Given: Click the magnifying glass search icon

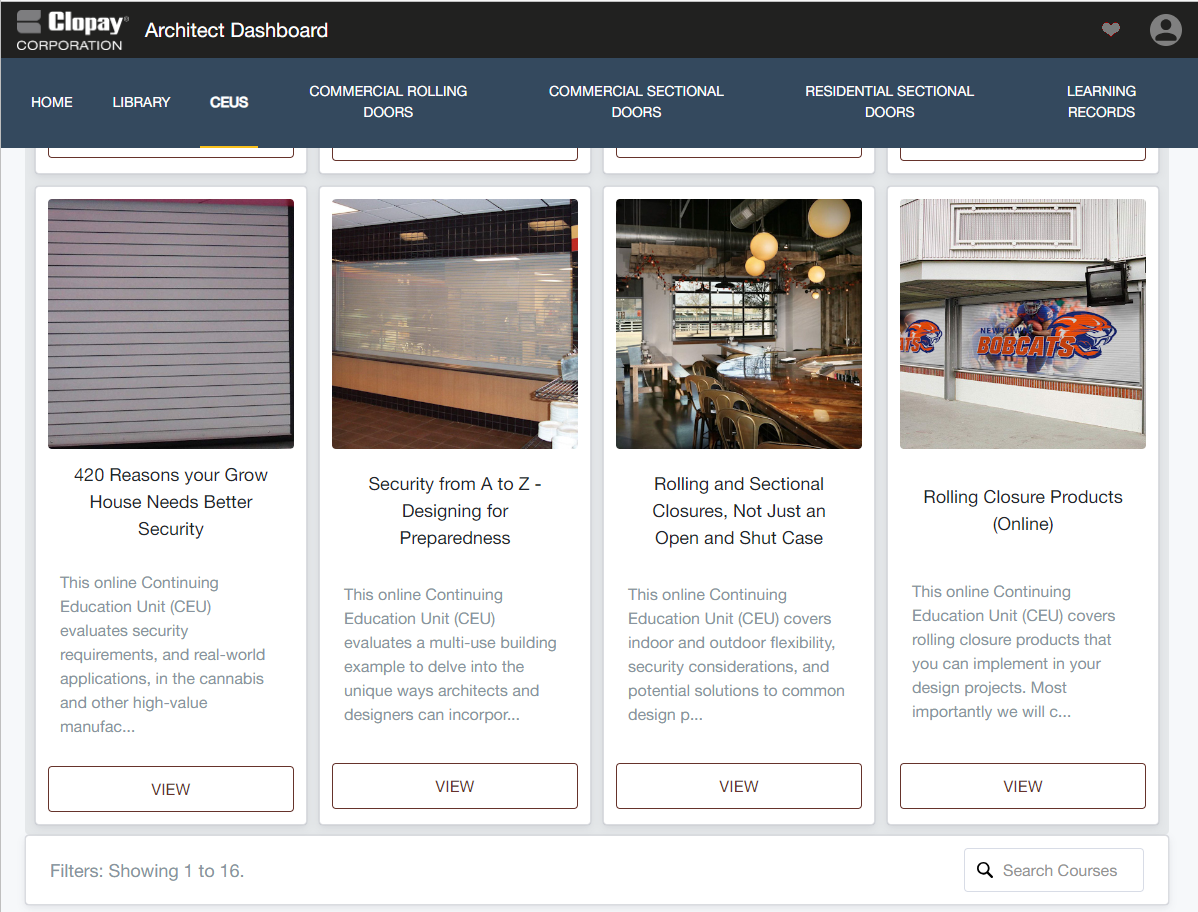Looking at the screenshot, I should pos(985,870).
